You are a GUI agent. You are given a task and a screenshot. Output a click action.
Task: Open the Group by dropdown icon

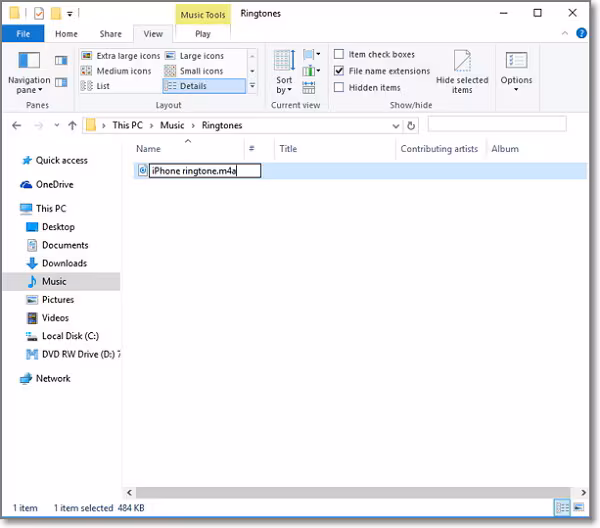(311, 54)
